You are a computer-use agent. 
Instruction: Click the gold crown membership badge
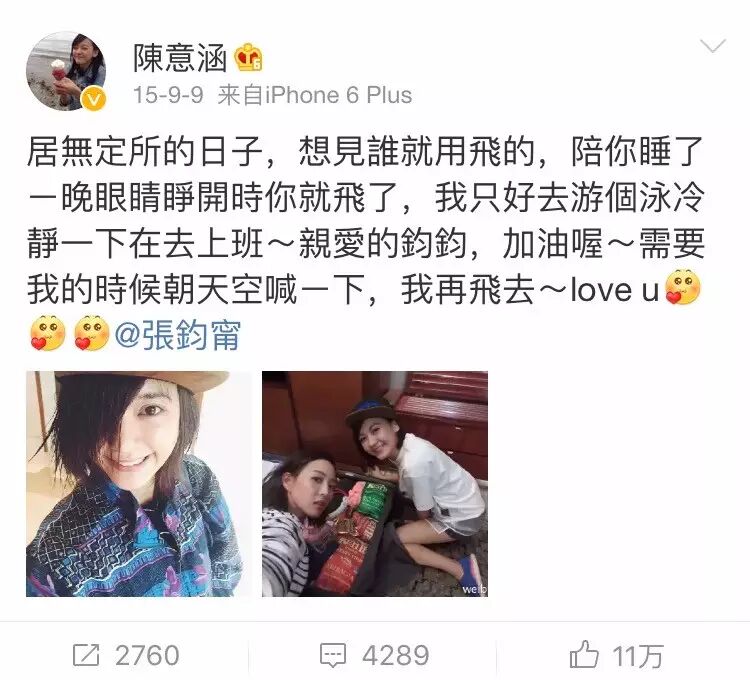click(248, 57)
